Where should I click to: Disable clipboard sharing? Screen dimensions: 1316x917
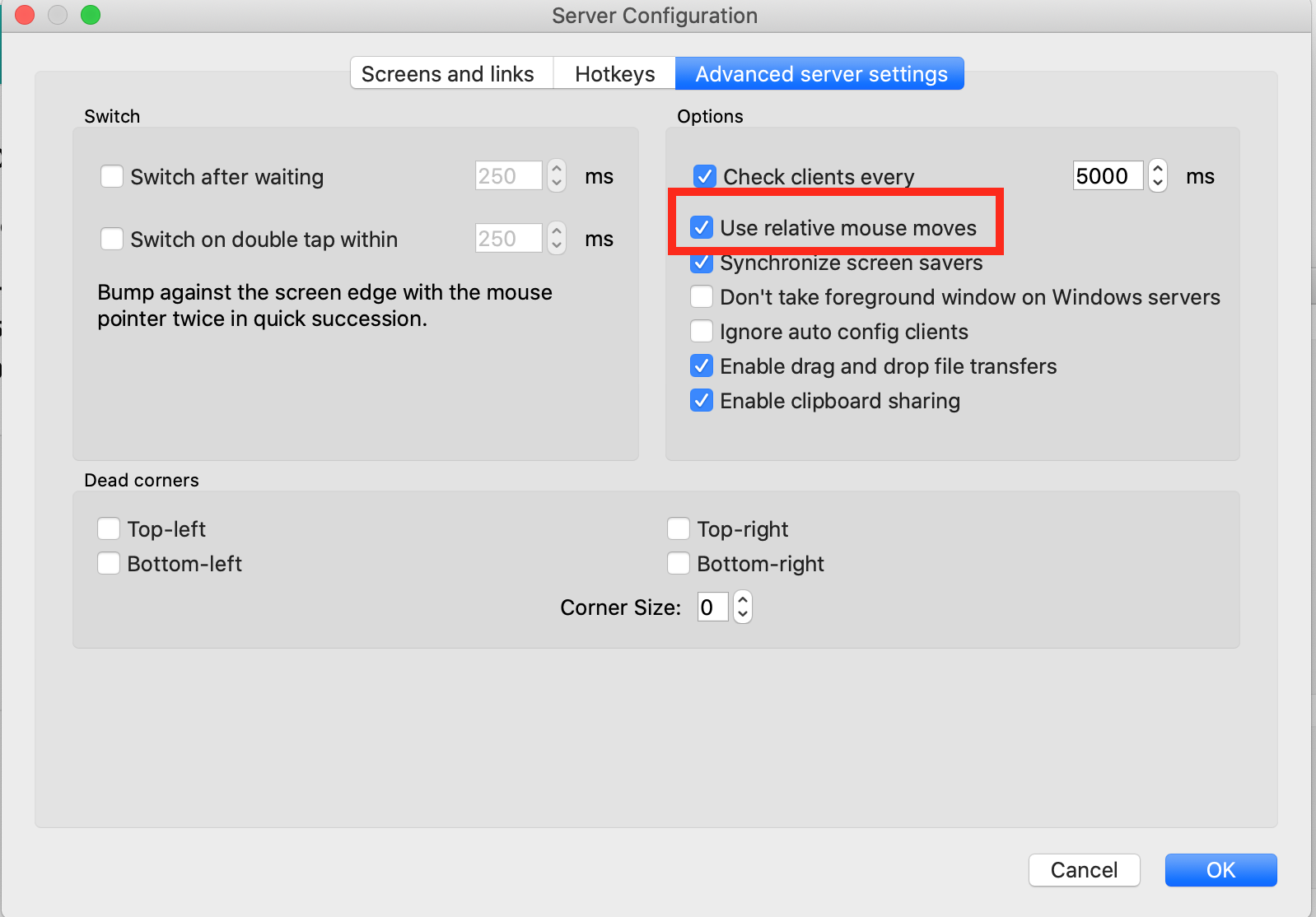pyautogui.click(x=702, y=400)
